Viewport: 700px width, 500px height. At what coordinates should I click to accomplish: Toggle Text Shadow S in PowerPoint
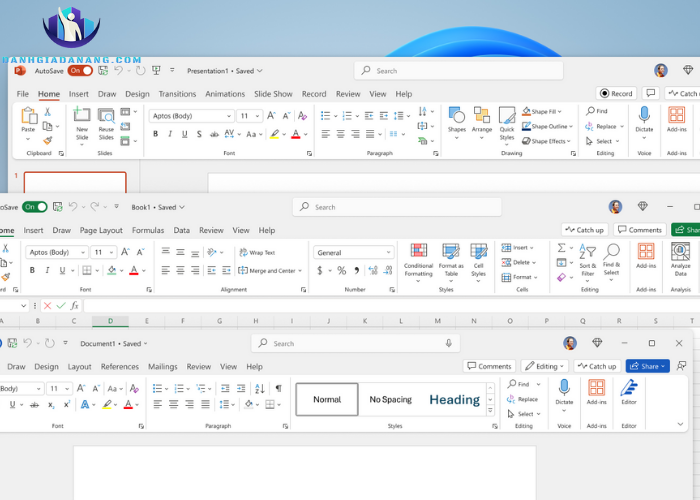point(199,134)
